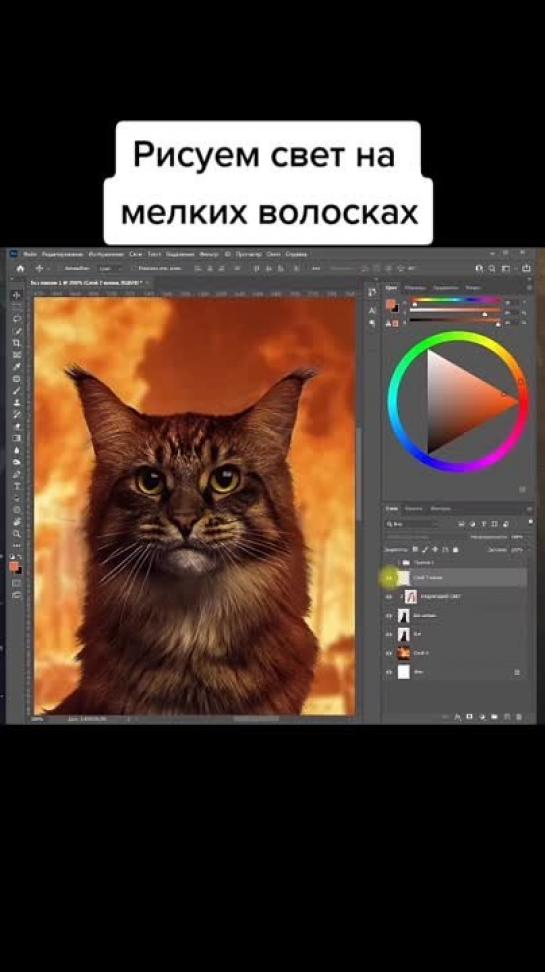Viewport: 545px width, 972px height.
Task: Click the hue ring of the color wheel
Action: point(459,336)
